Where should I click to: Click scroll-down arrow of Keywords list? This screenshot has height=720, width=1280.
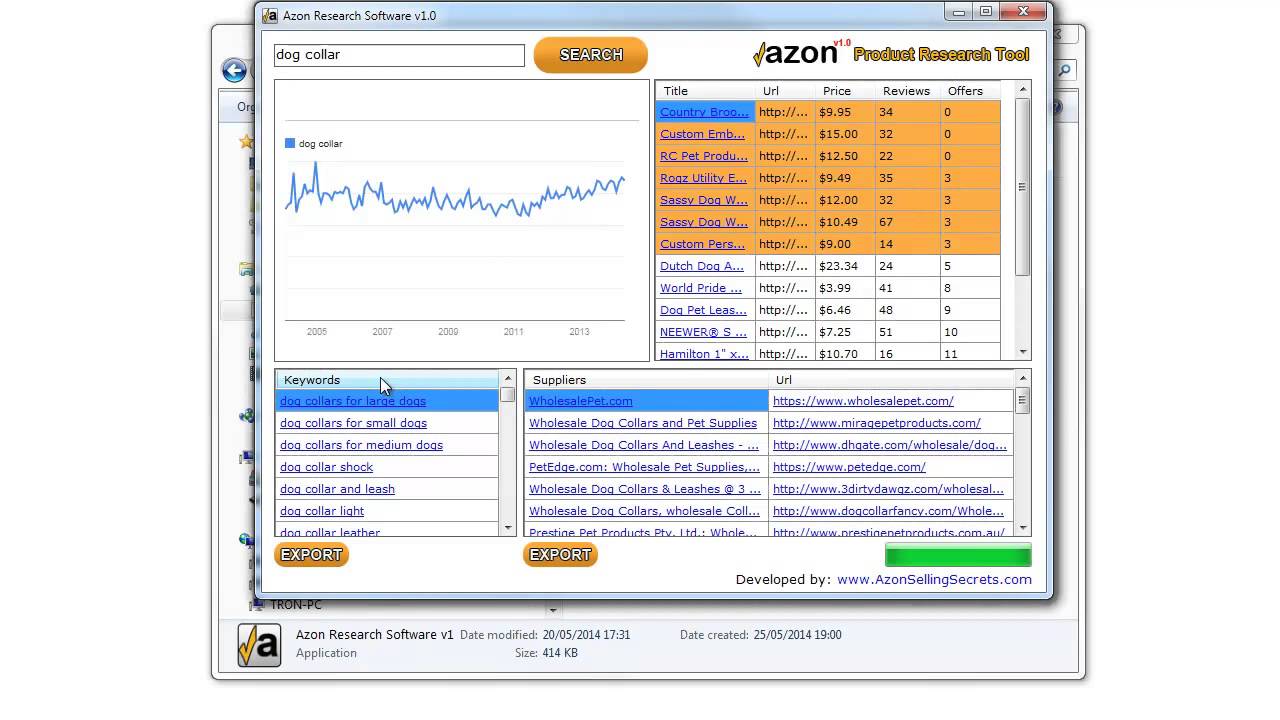[x=508, y=527]
